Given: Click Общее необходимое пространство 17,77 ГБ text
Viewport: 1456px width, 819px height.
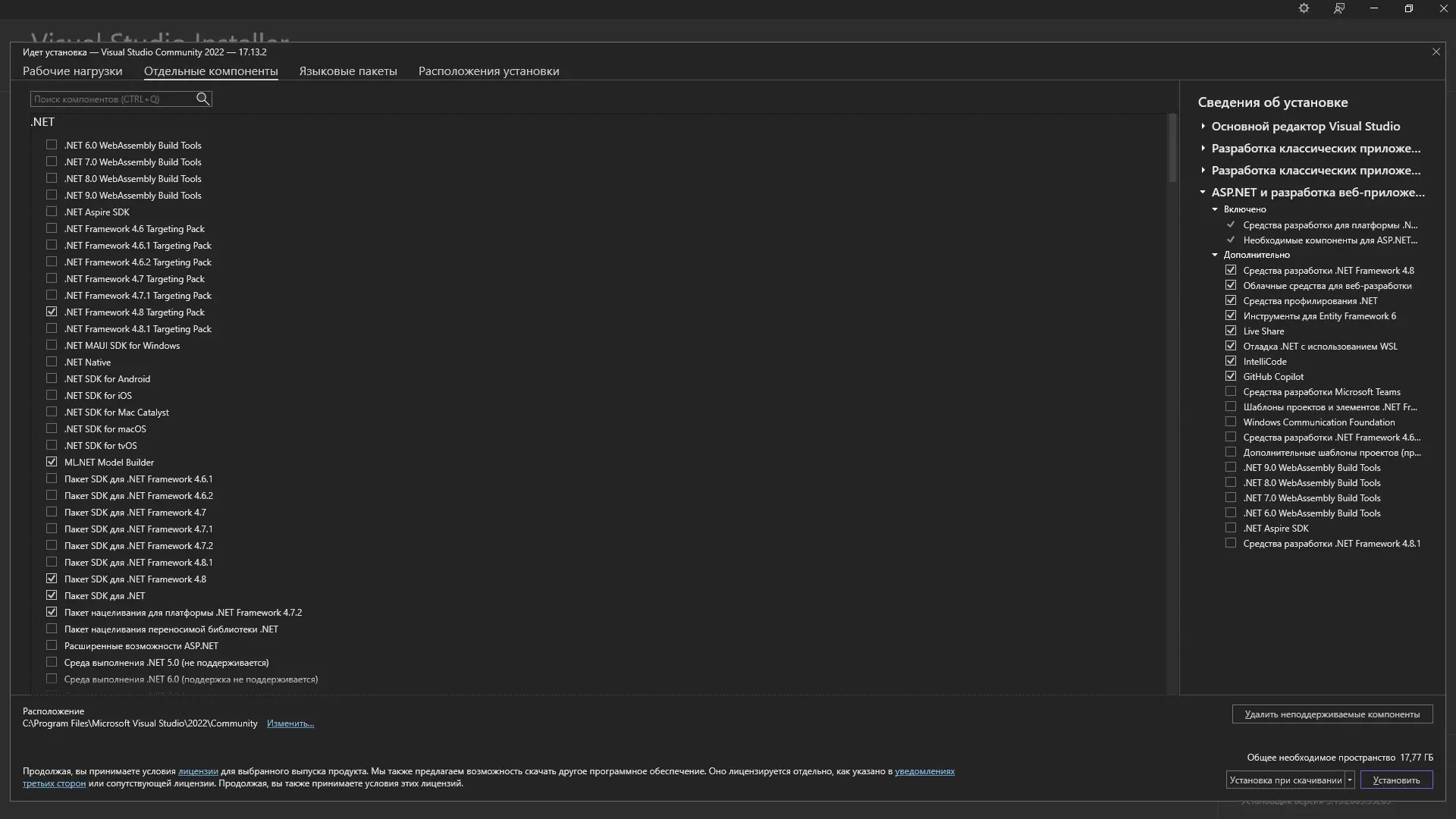Looking at the screenshot, I should coord(1340,758).
